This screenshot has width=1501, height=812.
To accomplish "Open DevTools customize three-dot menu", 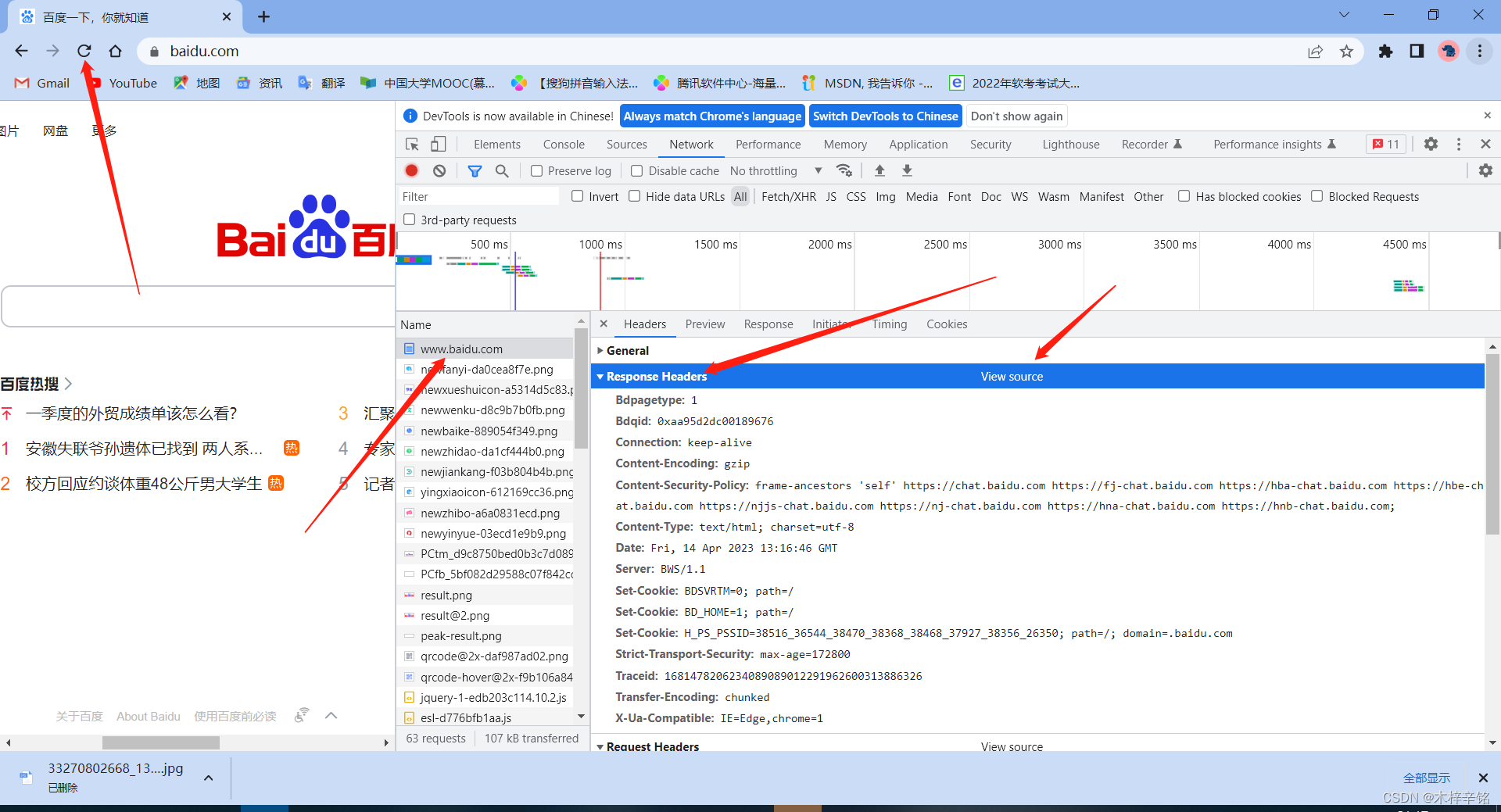I will click(x=1459, y=144).
